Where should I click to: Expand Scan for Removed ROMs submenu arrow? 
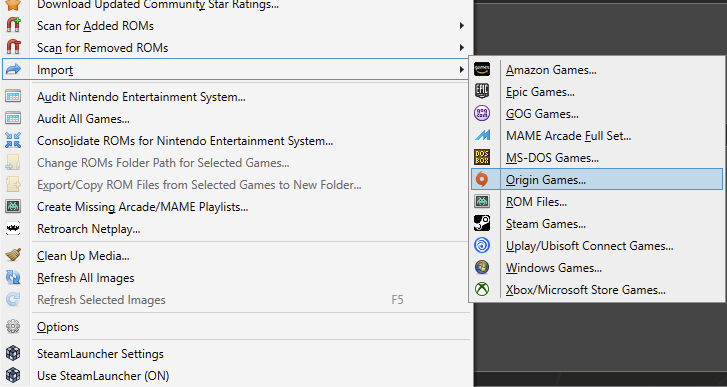click(461, 47)
